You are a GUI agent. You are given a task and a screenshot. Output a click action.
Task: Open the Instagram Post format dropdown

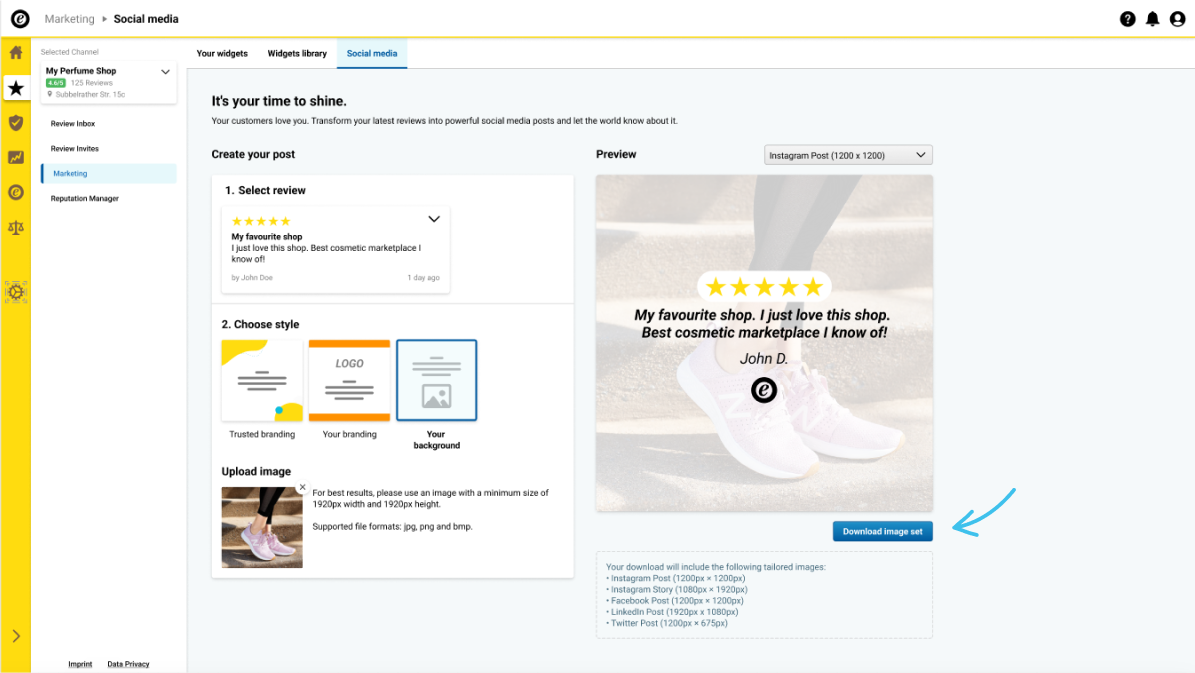pyautogui.click(x=848, y=155)
